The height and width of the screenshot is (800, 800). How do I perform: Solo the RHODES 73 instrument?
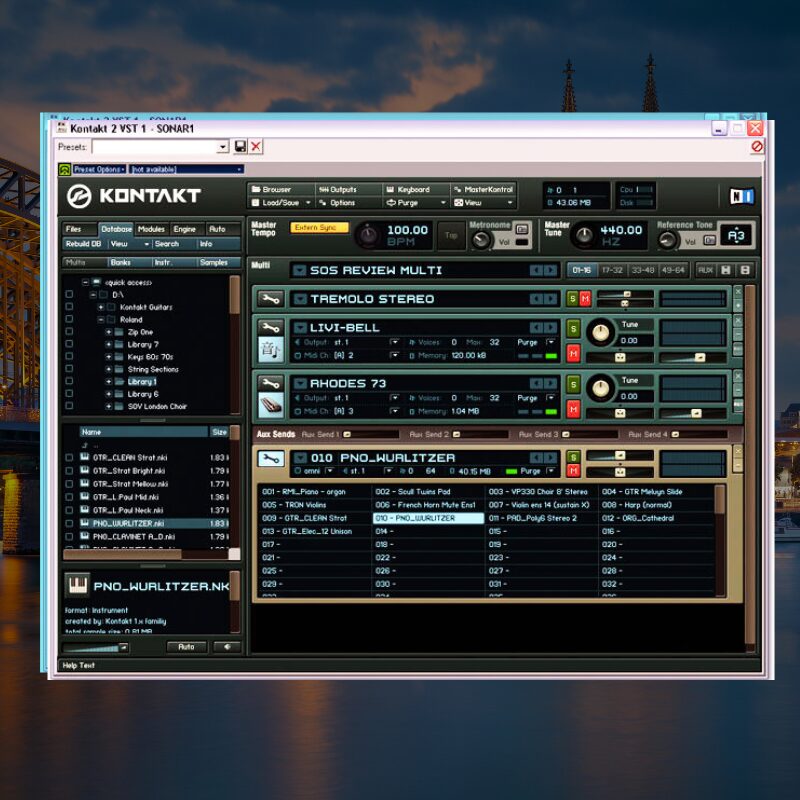573,384
